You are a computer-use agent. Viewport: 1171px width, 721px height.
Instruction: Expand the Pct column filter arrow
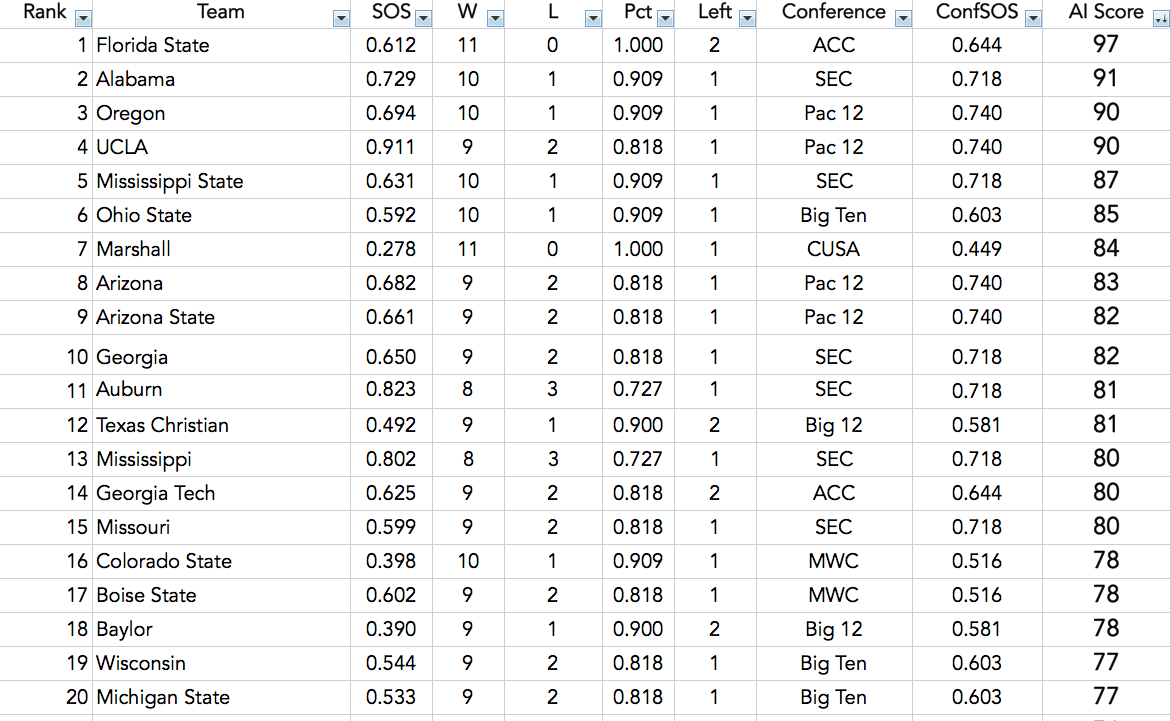pos(665,19)
